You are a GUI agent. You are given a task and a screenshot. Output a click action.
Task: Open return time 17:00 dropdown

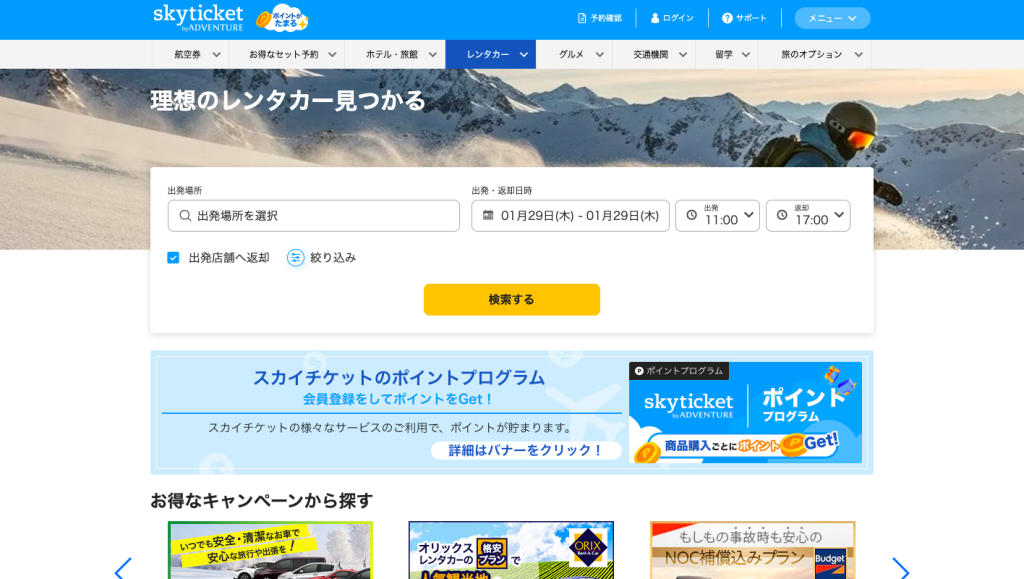(808, 216)
